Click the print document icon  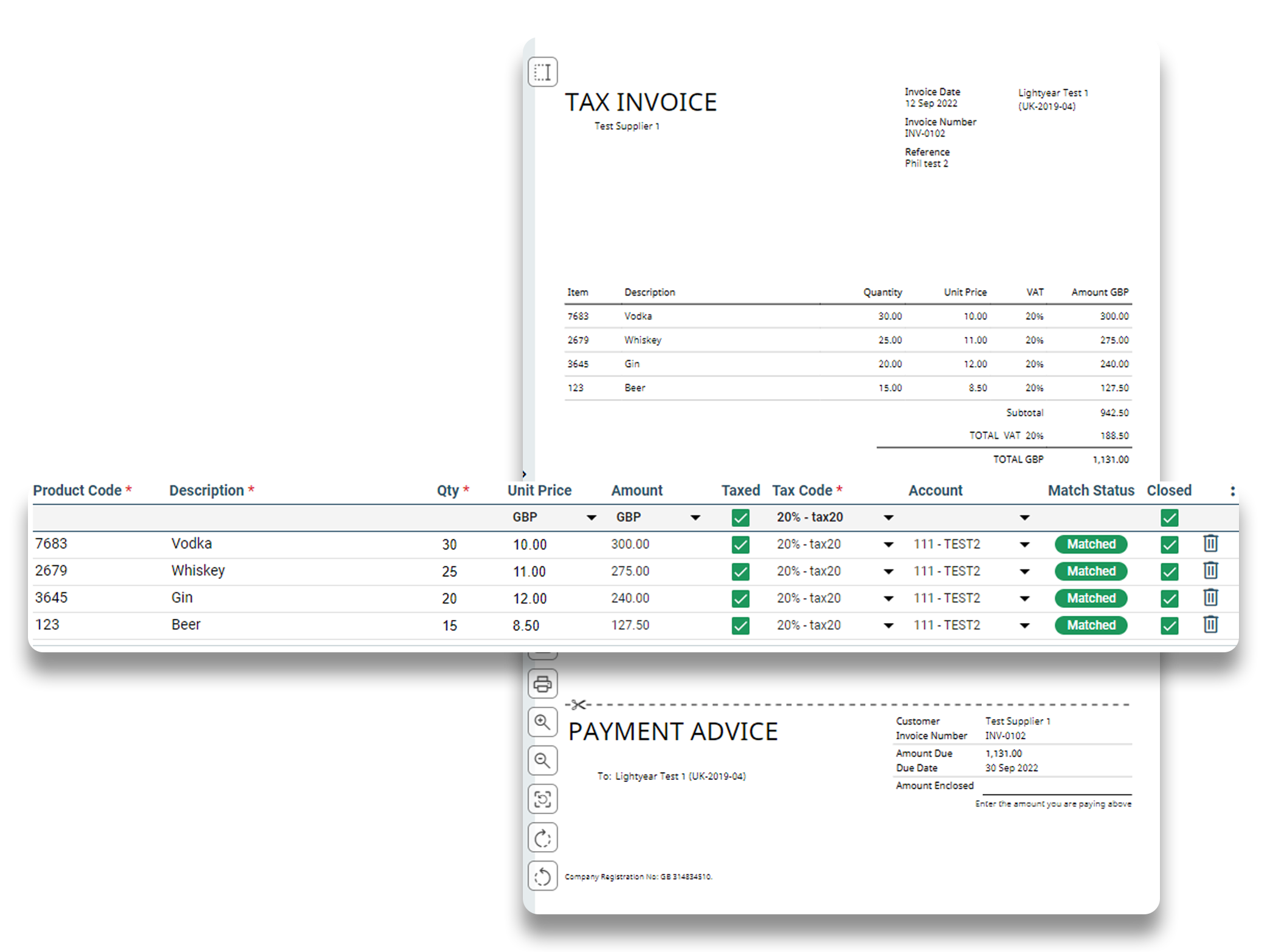(x=542, y=684)
